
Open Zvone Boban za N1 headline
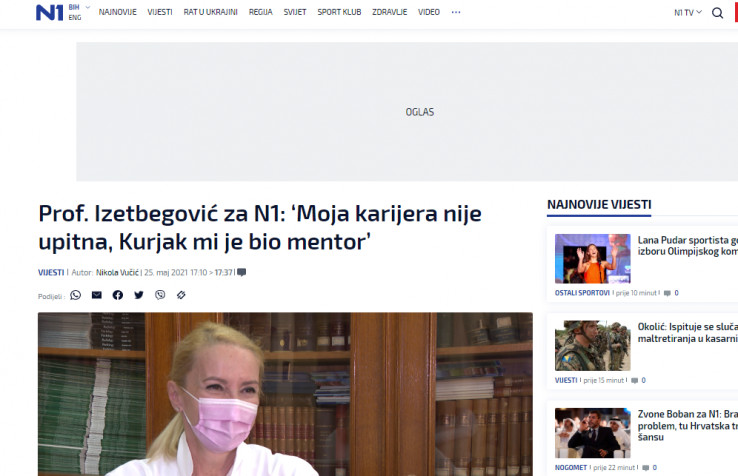click(x=687, y=420)
